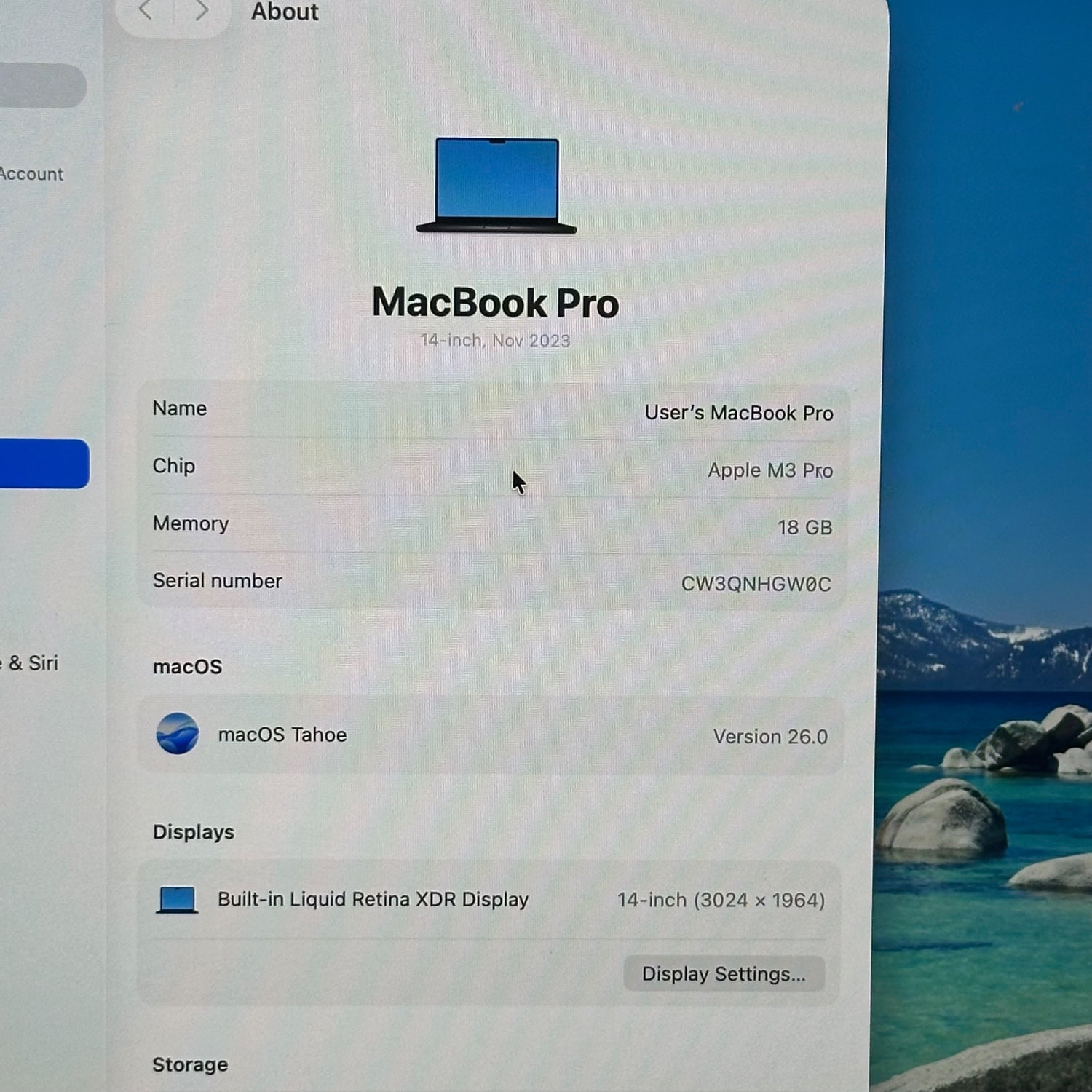Viewport: 1092px width, 1092px height.
Task: Click the 'Memory' row label
Action: tap(191, 523)
